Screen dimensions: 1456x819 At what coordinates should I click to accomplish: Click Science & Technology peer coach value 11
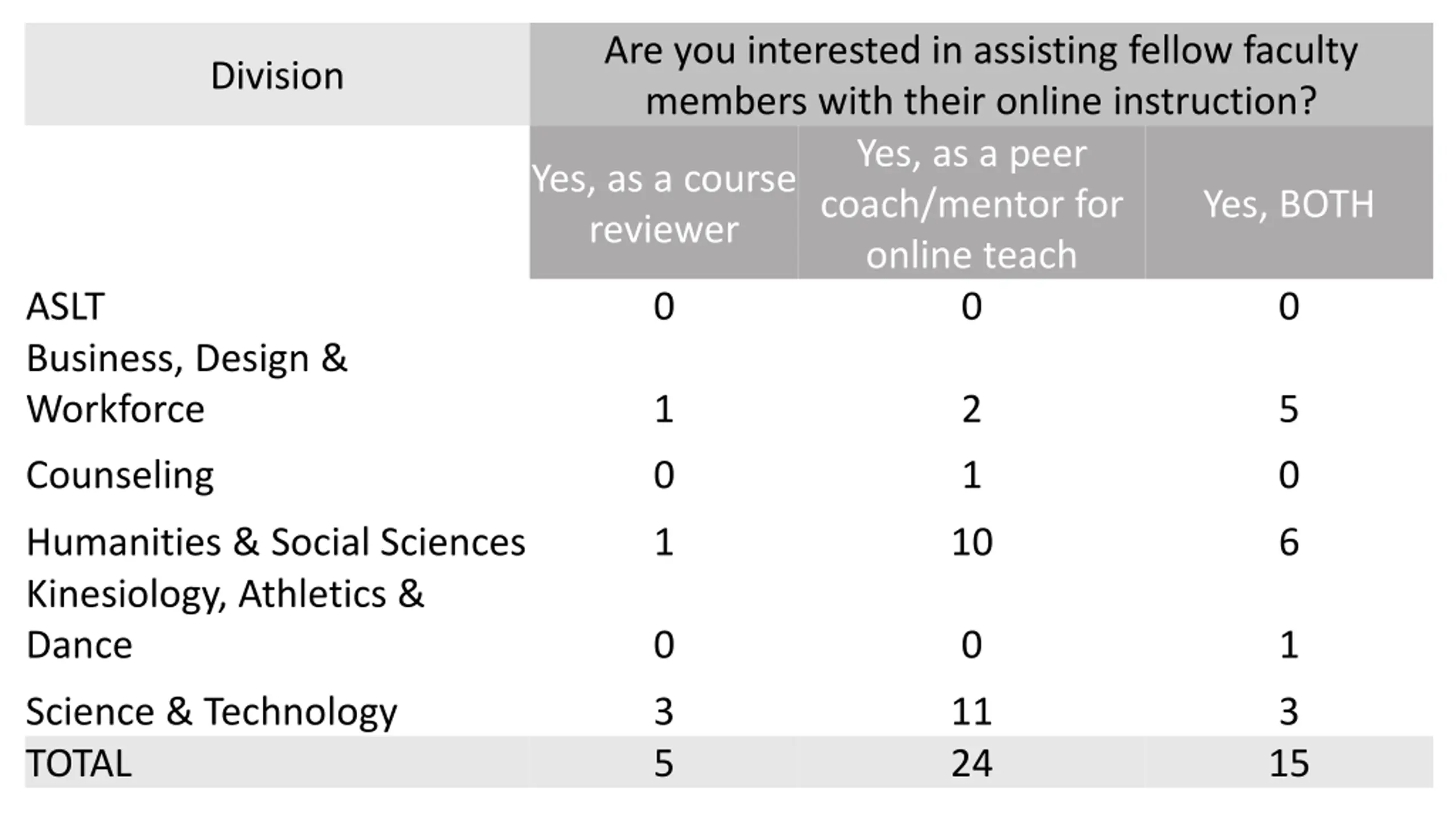click(971, 712)
